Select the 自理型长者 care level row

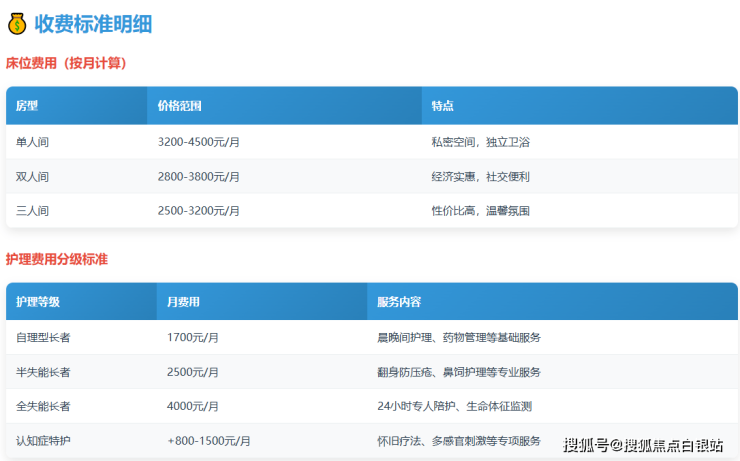pyautogui.click(x=43, y=338)
